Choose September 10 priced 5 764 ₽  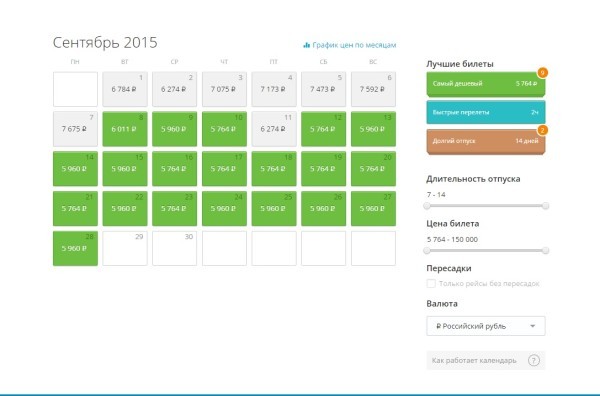tap(224, 129)
